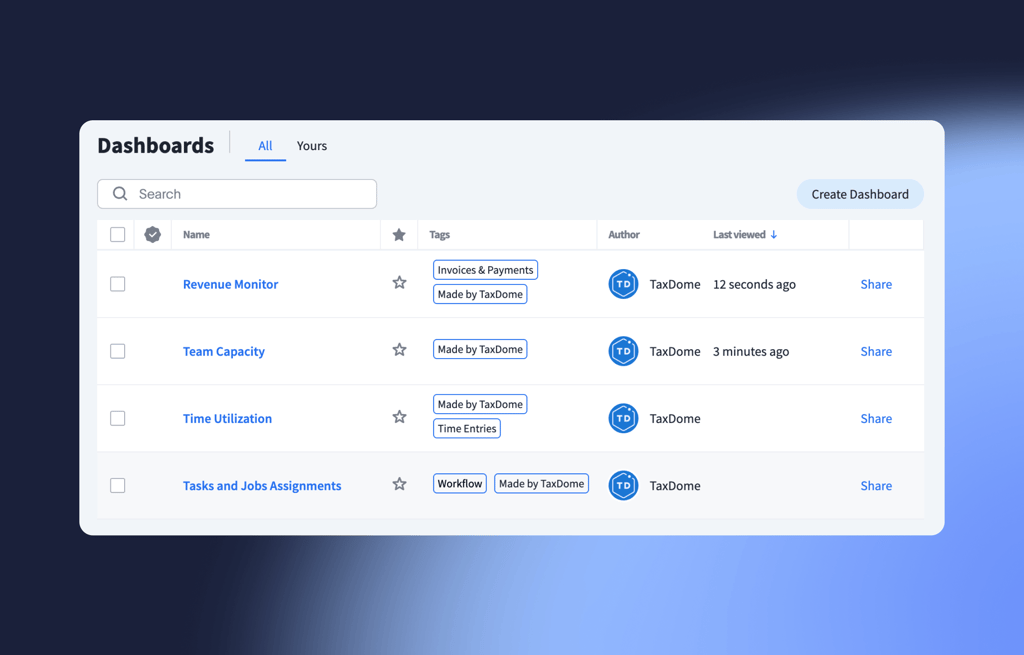Mark Time Utilization as favorite
Image resolution: width=1024 pixels, height=655 pixels.
click(x=399, y=417)
